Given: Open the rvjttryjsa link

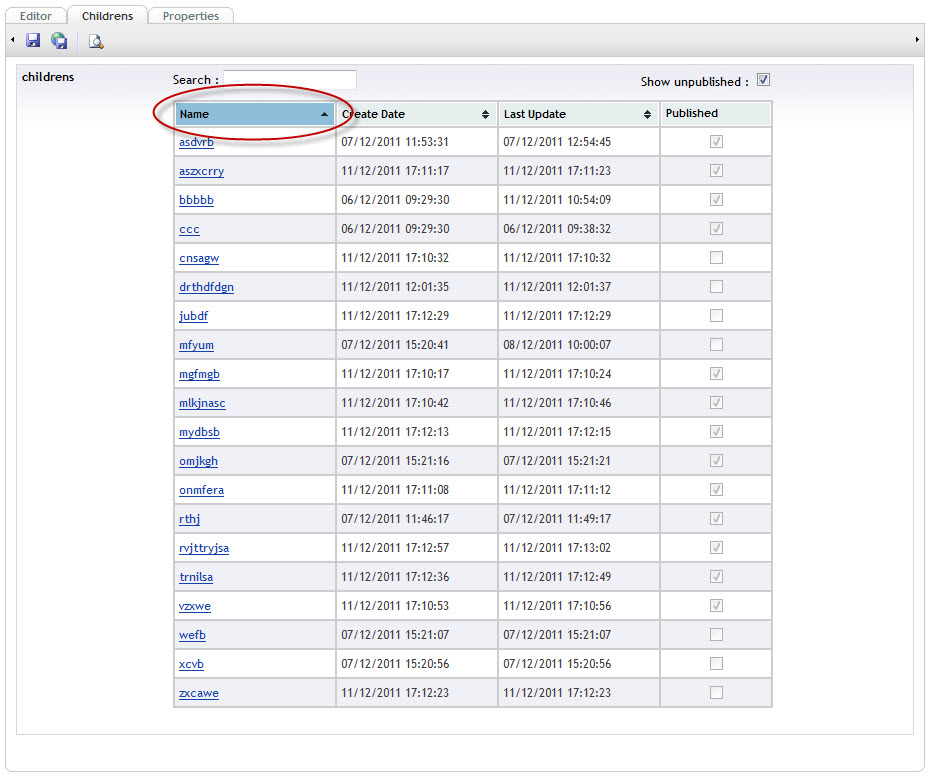Looking at the screenshot, I should pyautogui.click(x=204, y=548).
